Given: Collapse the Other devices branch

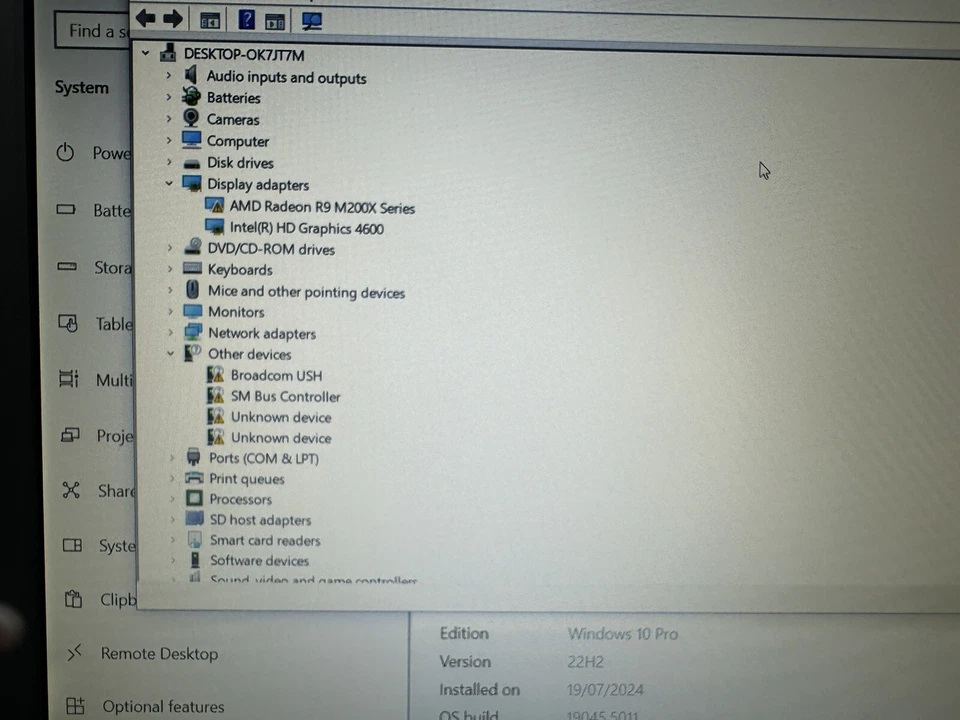Looking at the screenshot, I should [170, 354].
